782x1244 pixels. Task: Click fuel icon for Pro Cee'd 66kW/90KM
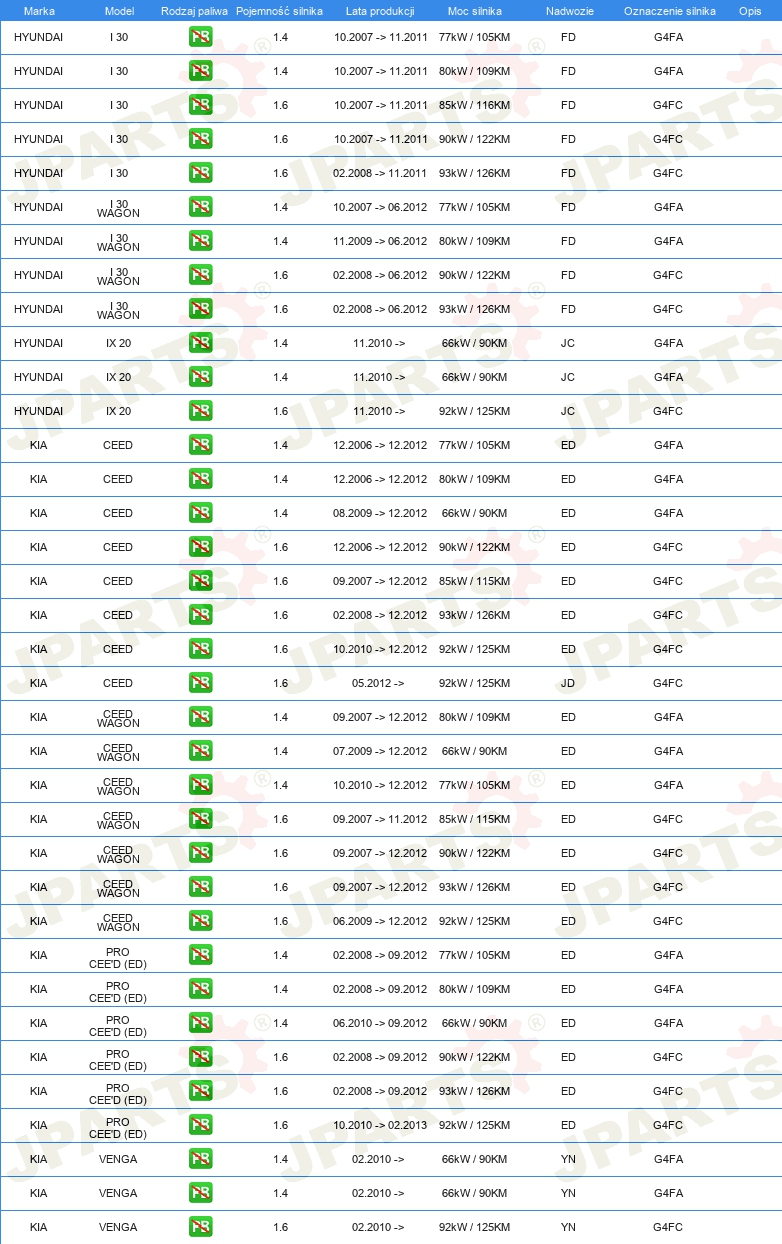[x=201, y=1024]
